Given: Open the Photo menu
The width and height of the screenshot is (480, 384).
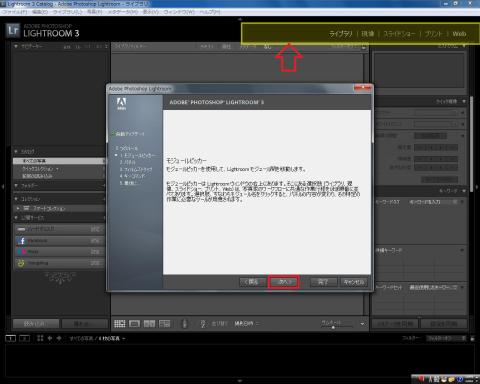Looking at the screenshot, I should 94,12.
